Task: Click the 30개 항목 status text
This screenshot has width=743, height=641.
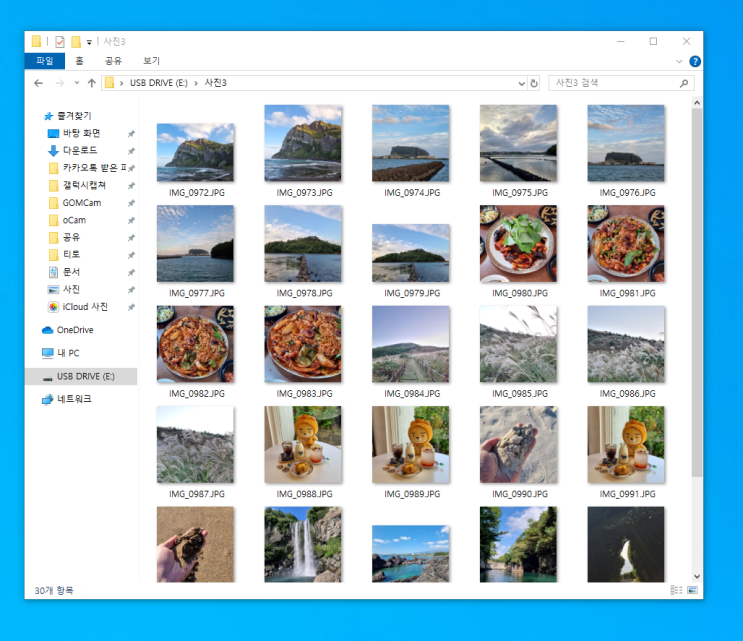Action: tap(54, 590)
